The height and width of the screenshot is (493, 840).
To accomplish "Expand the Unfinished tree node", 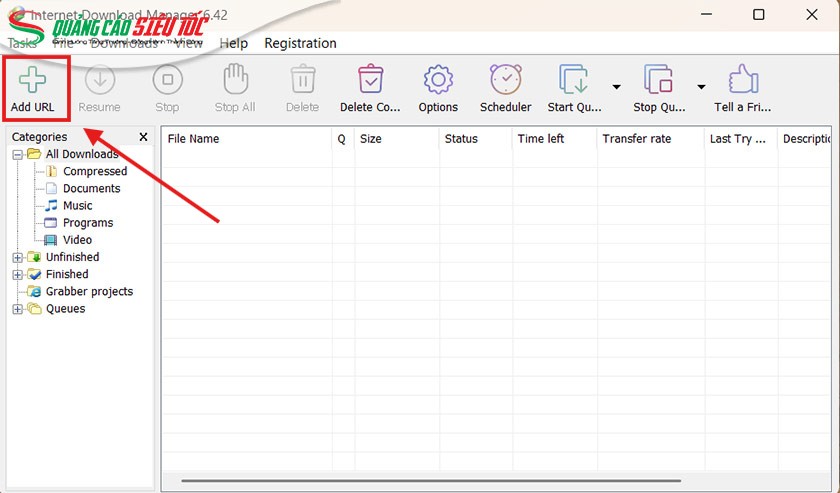I will pyautogui.click(x=18, y=258).
